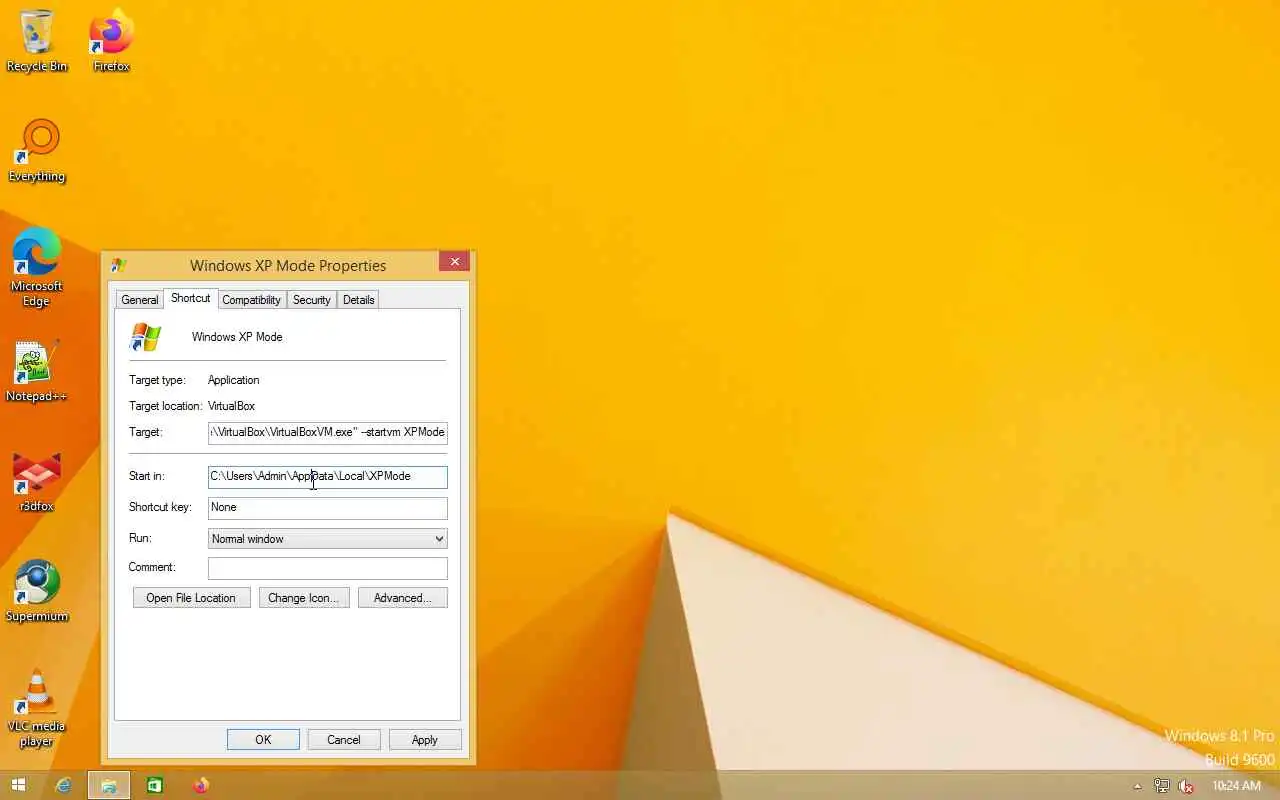
Task: Click the 'Windows XP Mode' name text
Action: pyautogui.click(x=237, y=337)
